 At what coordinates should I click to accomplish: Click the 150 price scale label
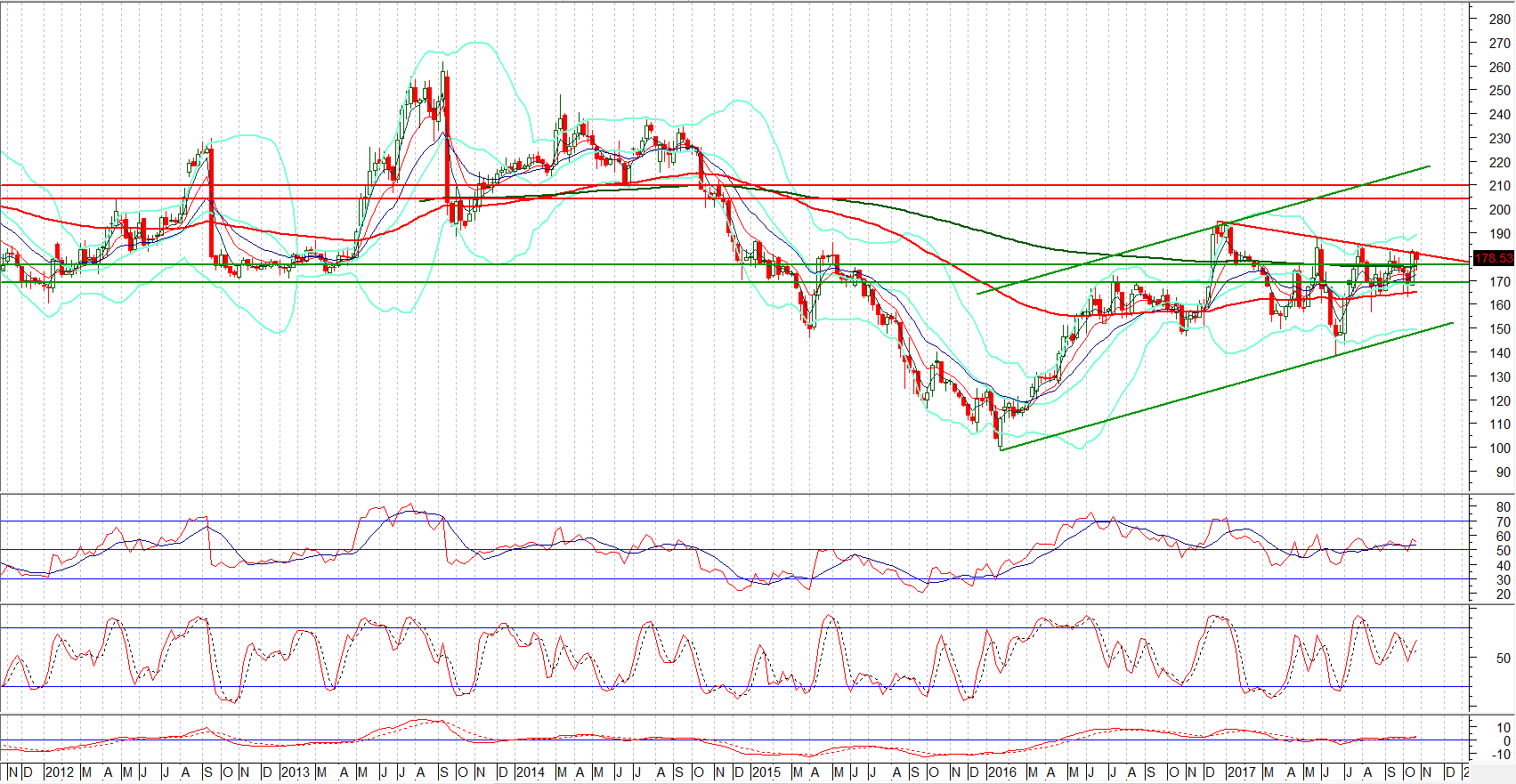[1500, 328]
